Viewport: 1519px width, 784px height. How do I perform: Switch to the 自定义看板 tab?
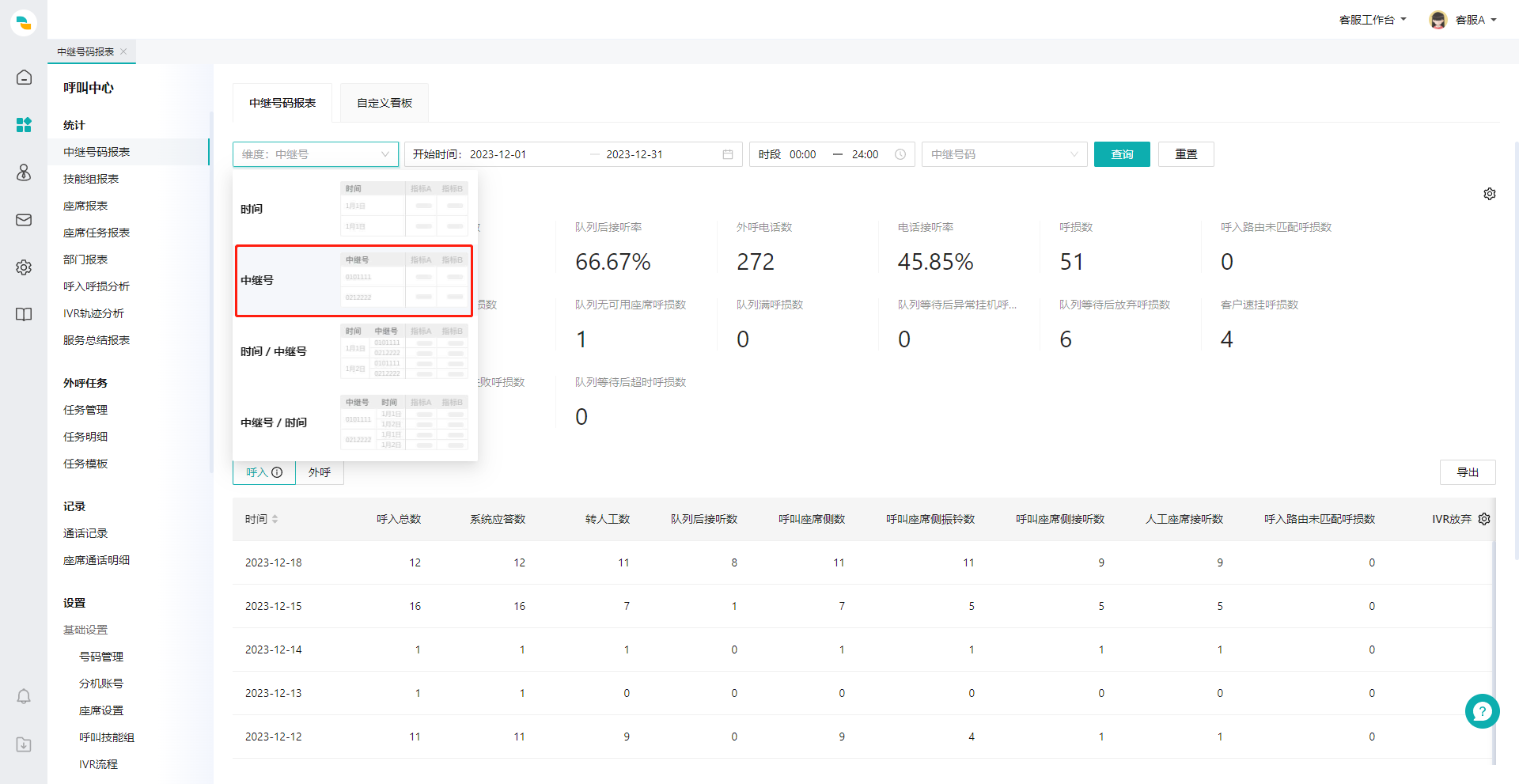coord(384,103)
